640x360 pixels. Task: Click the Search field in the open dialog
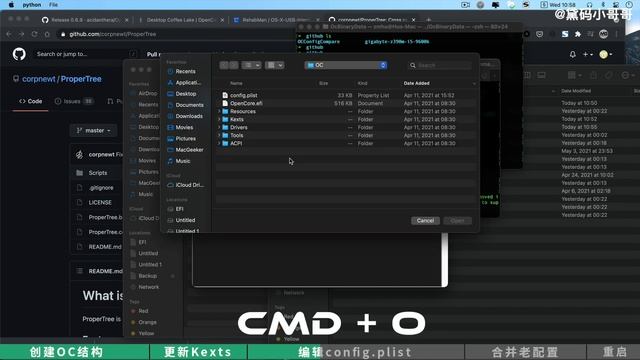440,65
